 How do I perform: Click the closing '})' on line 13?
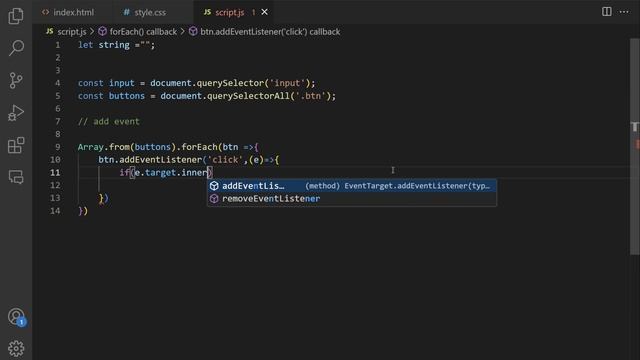pyautogui.click(x=104, y=198)
